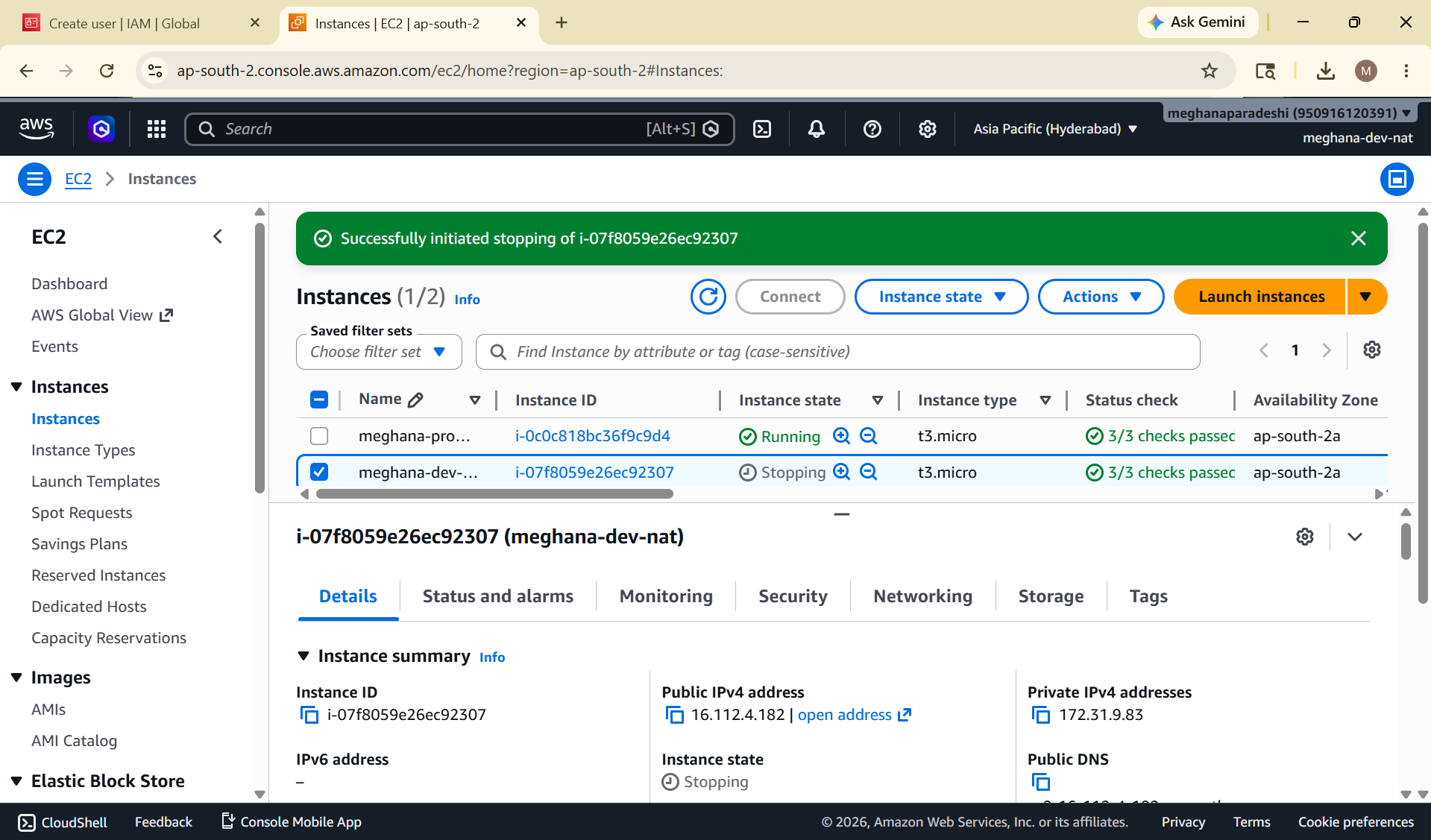
Task: Open the open address link
Action: click(x=854, y=715)
